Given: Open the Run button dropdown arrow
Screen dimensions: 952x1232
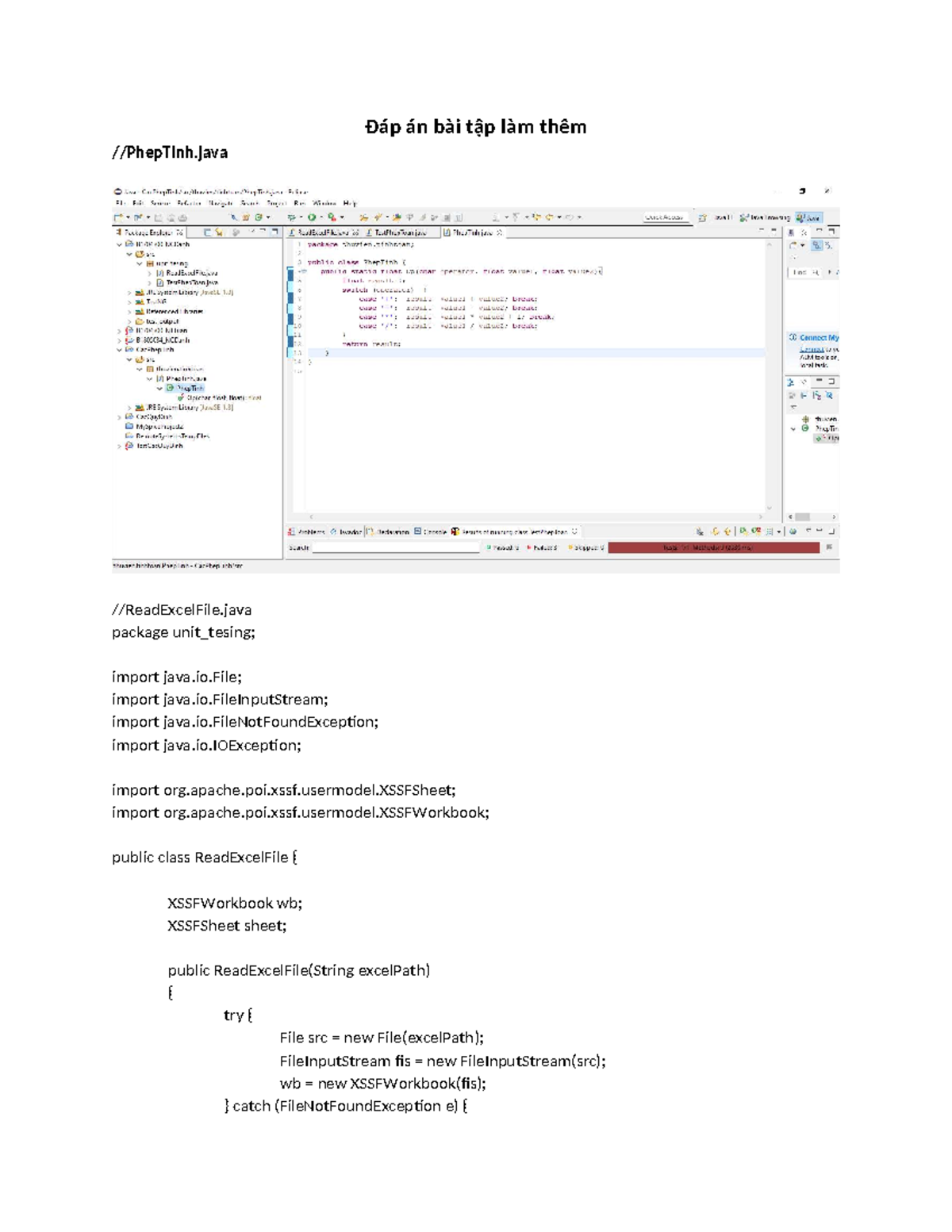Looking at the screenshot, I should [321, 217].
